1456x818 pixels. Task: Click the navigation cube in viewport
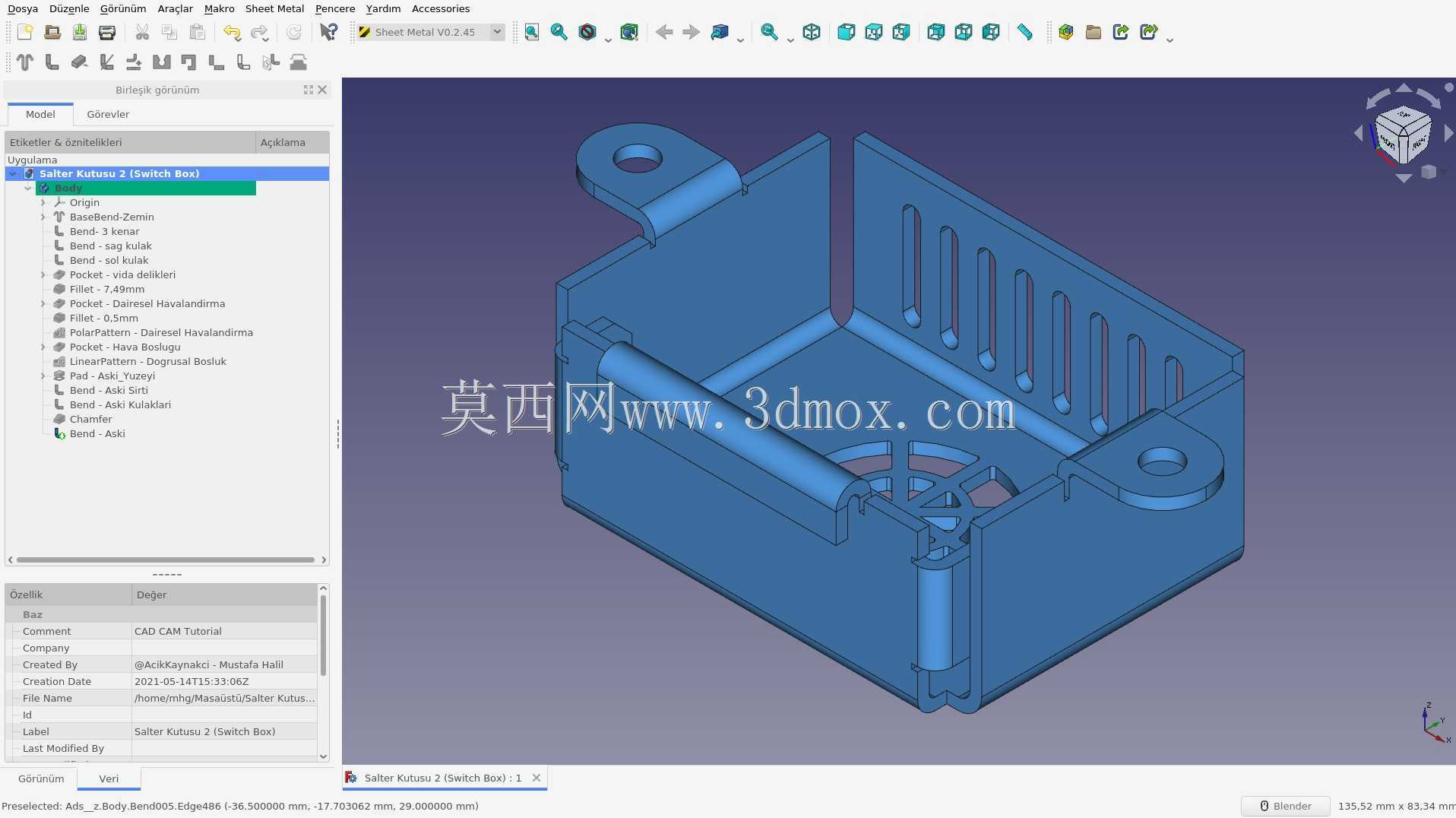1403,135
